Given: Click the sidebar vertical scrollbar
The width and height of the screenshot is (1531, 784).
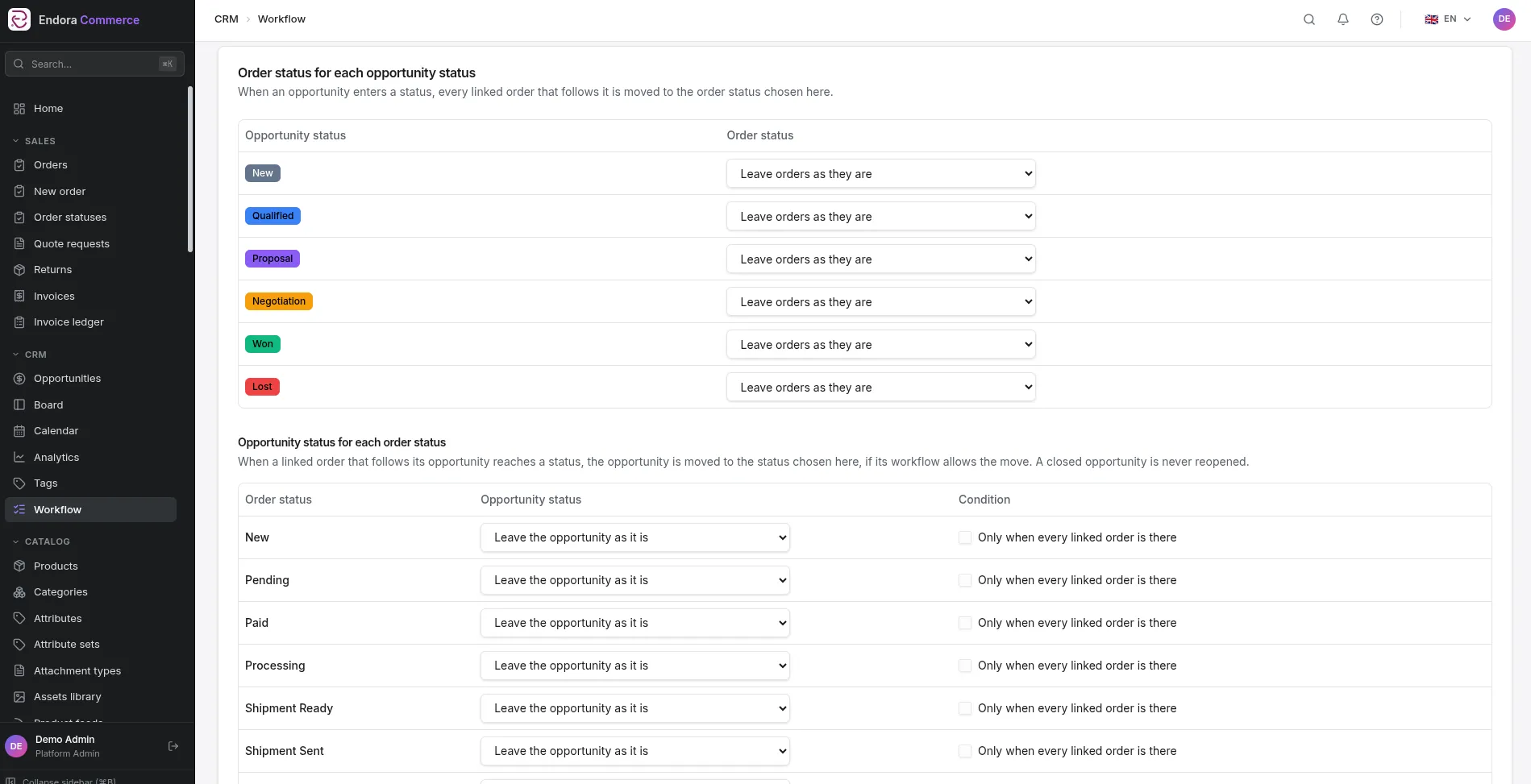Looking at the screenshot, I should (190, 169).
